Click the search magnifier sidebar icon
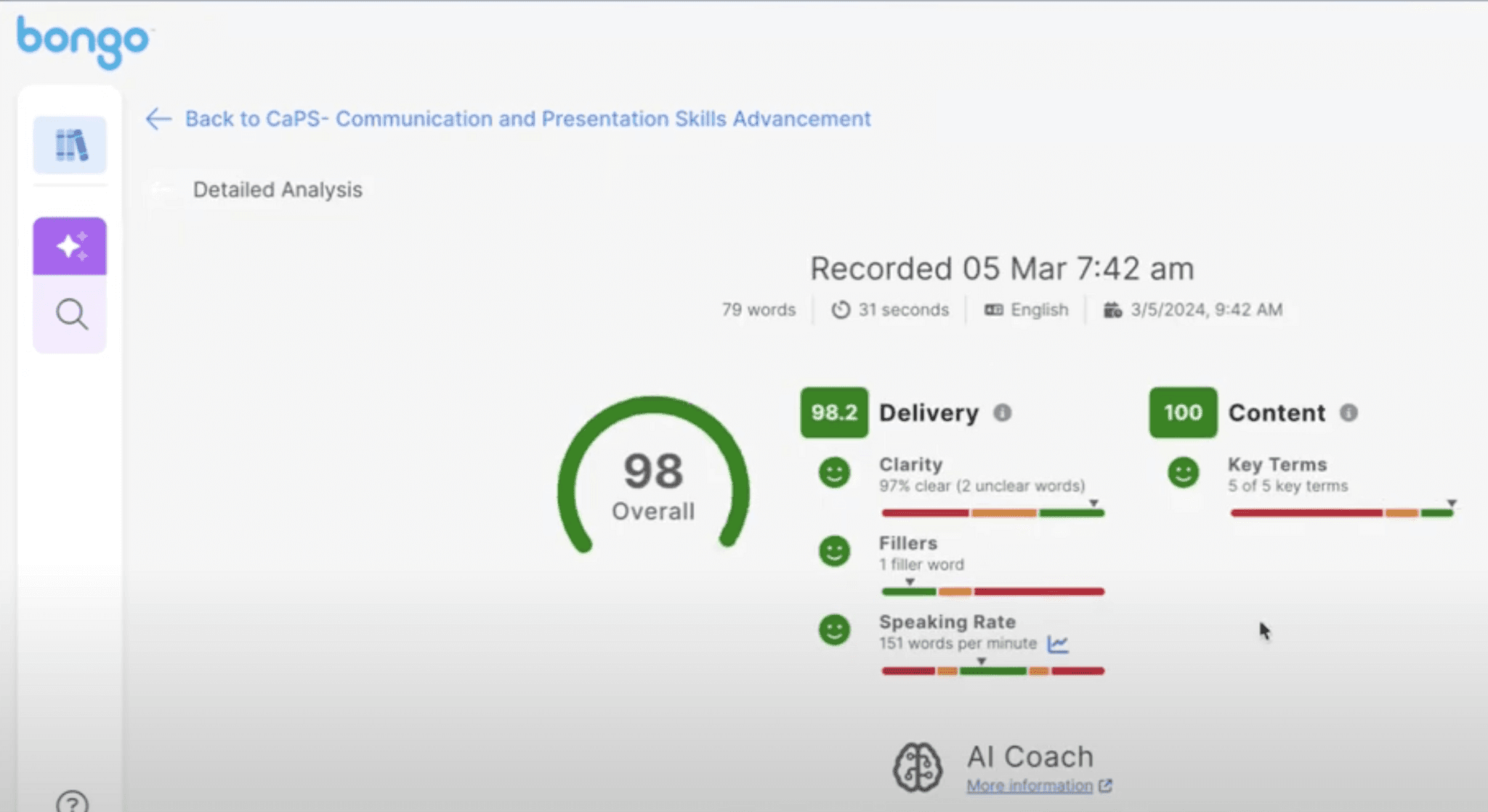Screen dimensions: 1488x812 [71, 314]
